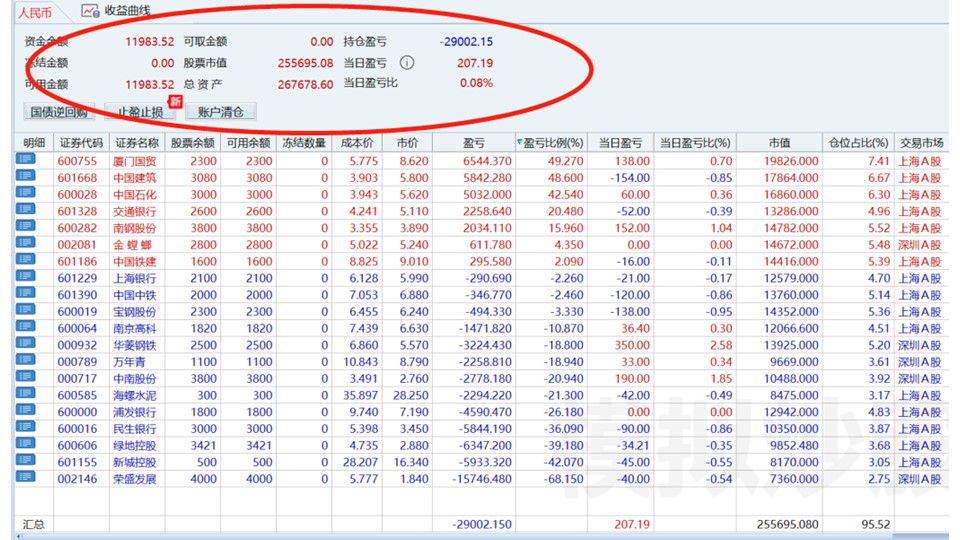Open detail icon for 万年青 row

26,360
